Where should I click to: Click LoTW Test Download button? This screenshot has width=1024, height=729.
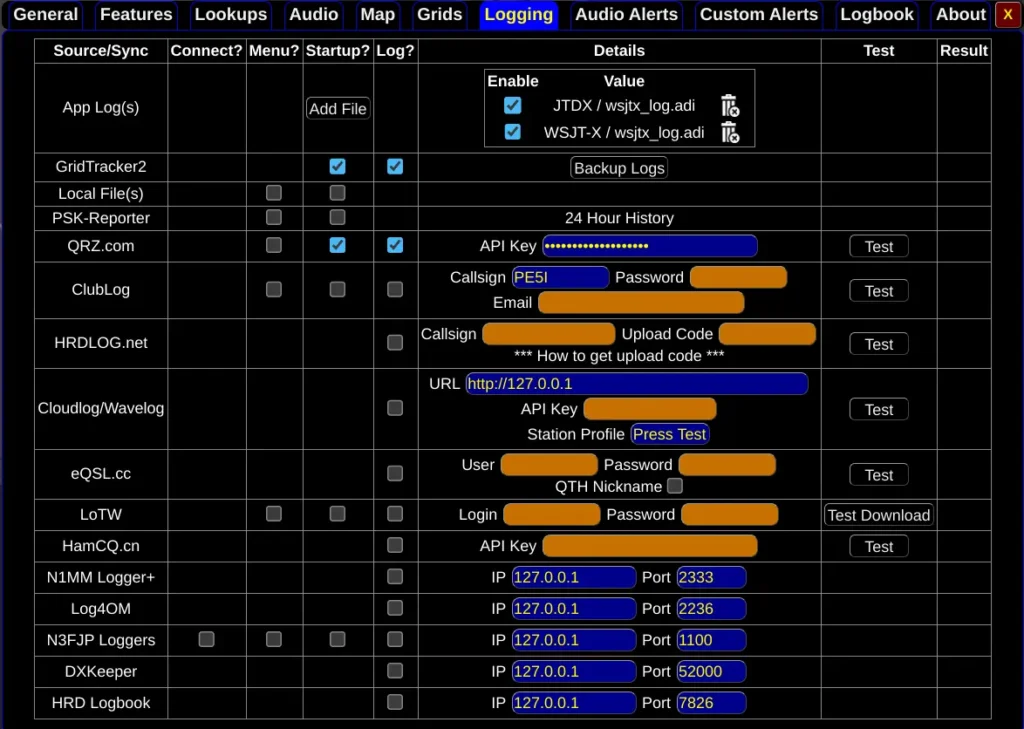878,515
